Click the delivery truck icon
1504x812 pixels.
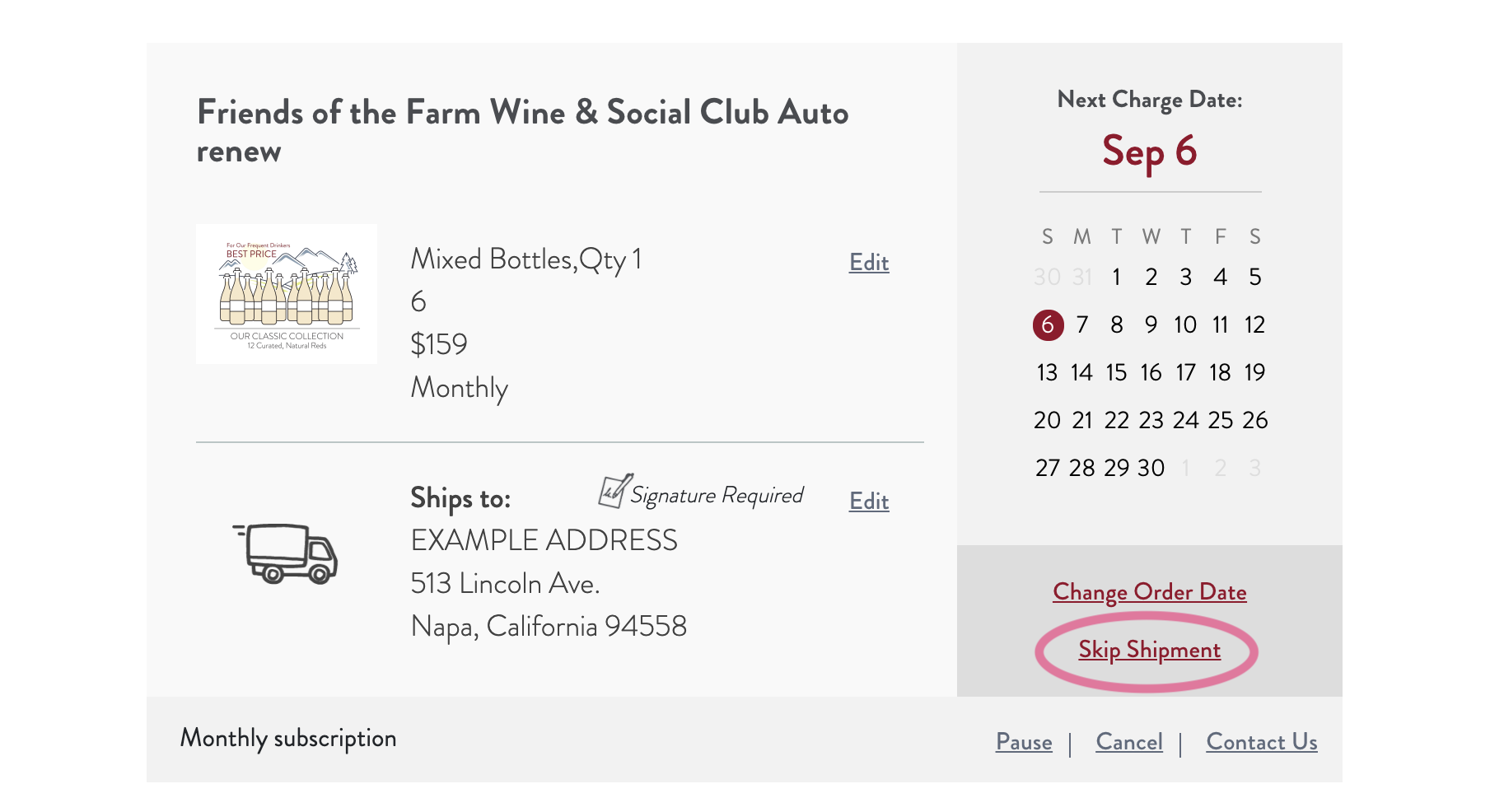(286, 553)
